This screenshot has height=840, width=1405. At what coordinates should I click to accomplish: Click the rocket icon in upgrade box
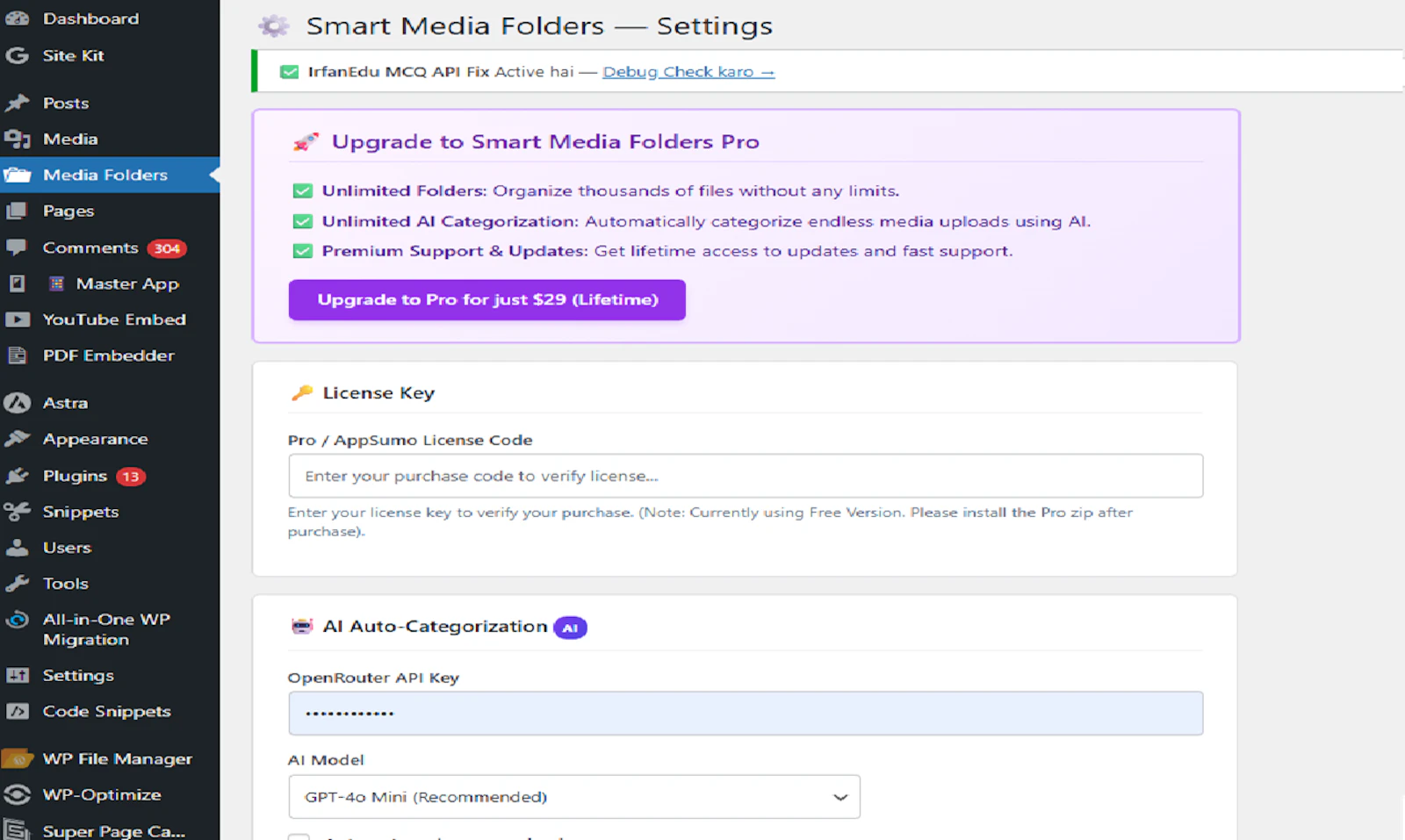305,142
